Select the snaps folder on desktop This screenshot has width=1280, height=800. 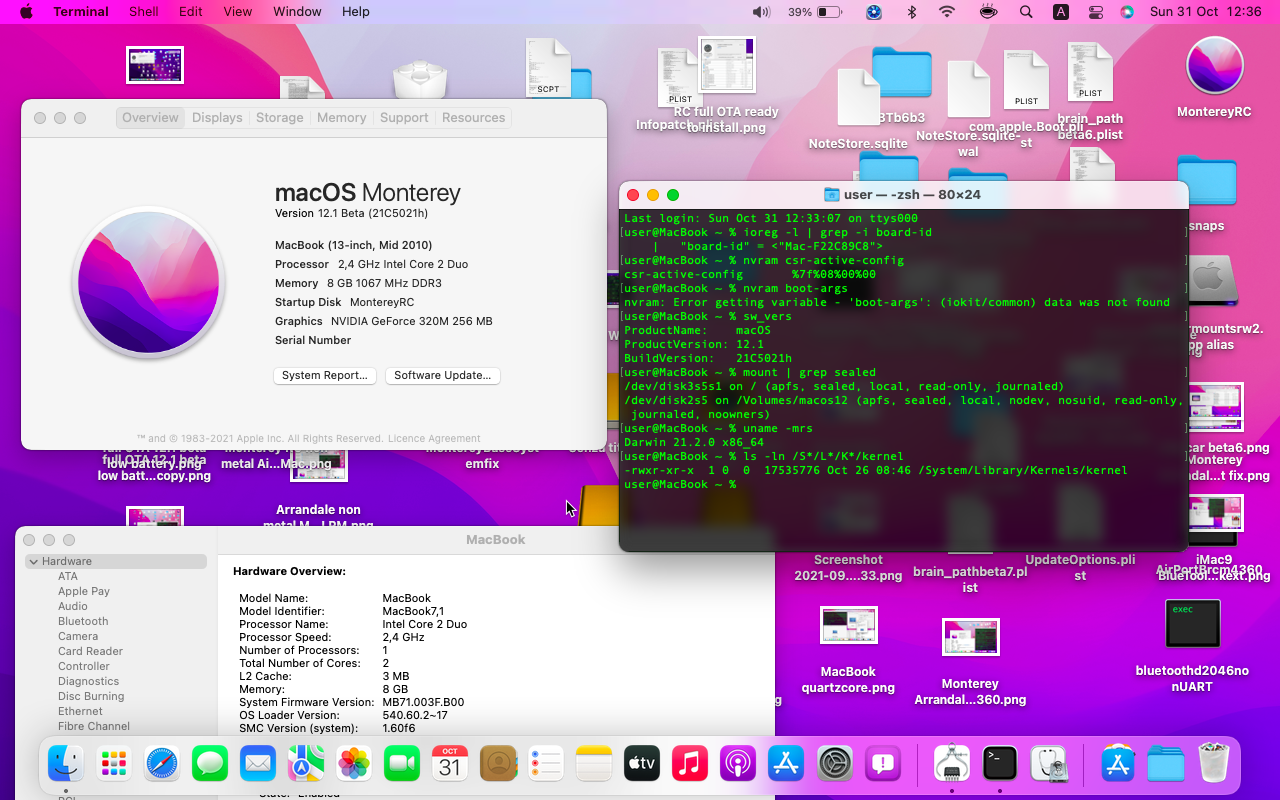1206,181
